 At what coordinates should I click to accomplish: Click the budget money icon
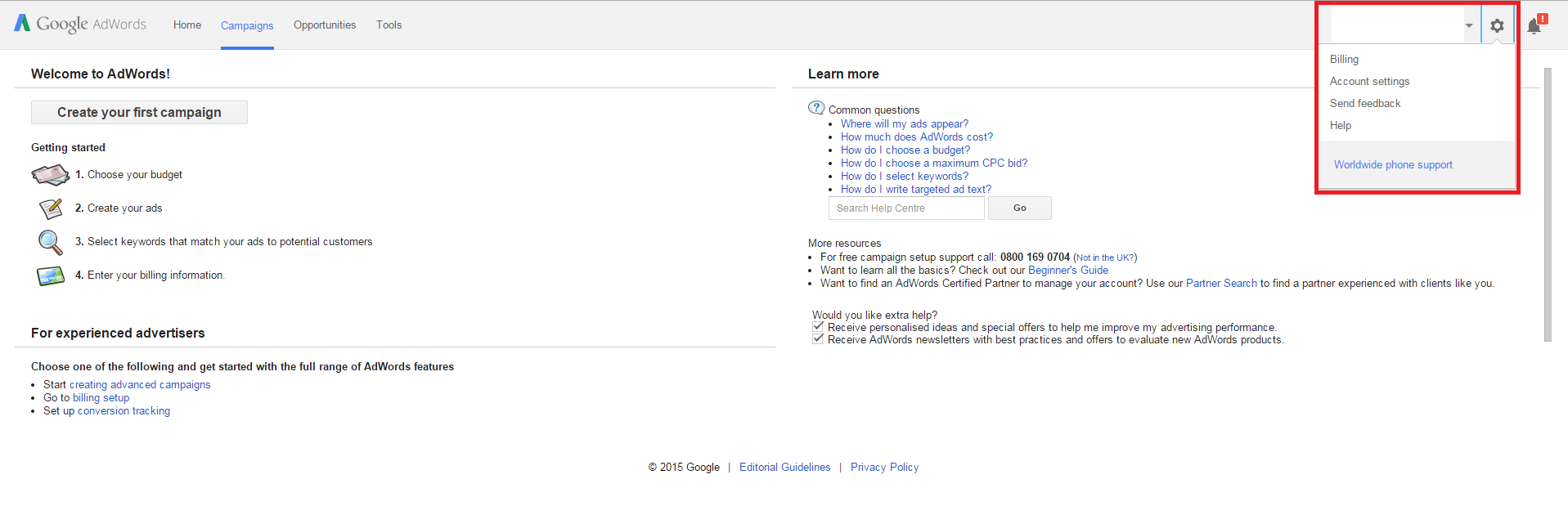[51, 175]
